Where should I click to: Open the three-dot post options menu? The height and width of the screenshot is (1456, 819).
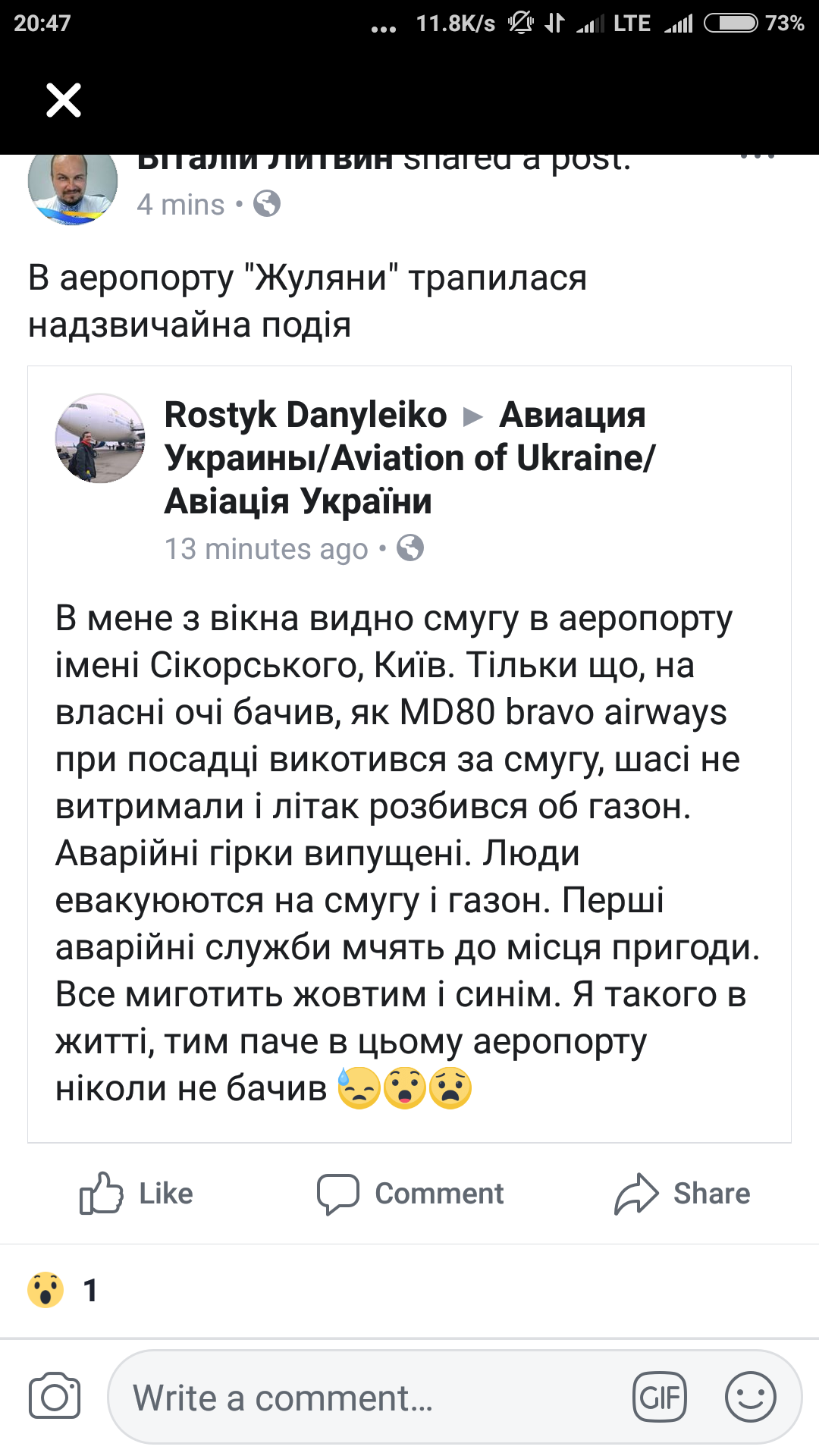(x=757, y=158)
